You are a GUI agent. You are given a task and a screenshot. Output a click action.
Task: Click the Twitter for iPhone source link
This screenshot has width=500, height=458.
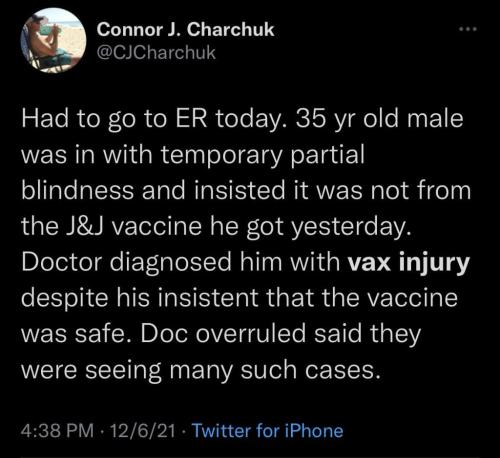(x=268, y=430)
